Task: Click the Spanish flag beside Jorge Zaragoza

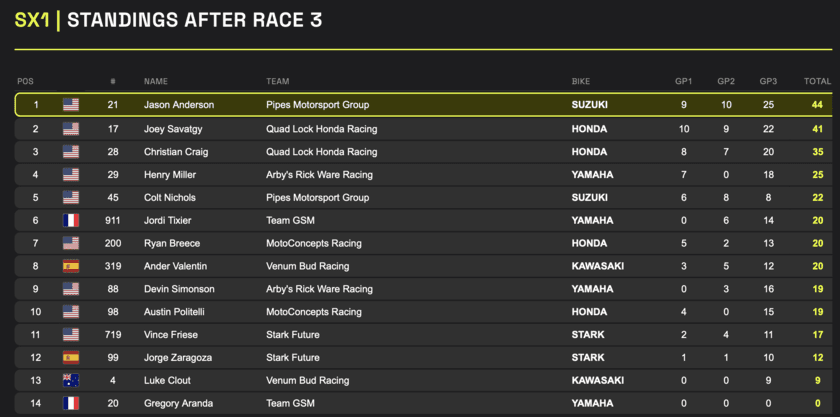Action: 71,357
